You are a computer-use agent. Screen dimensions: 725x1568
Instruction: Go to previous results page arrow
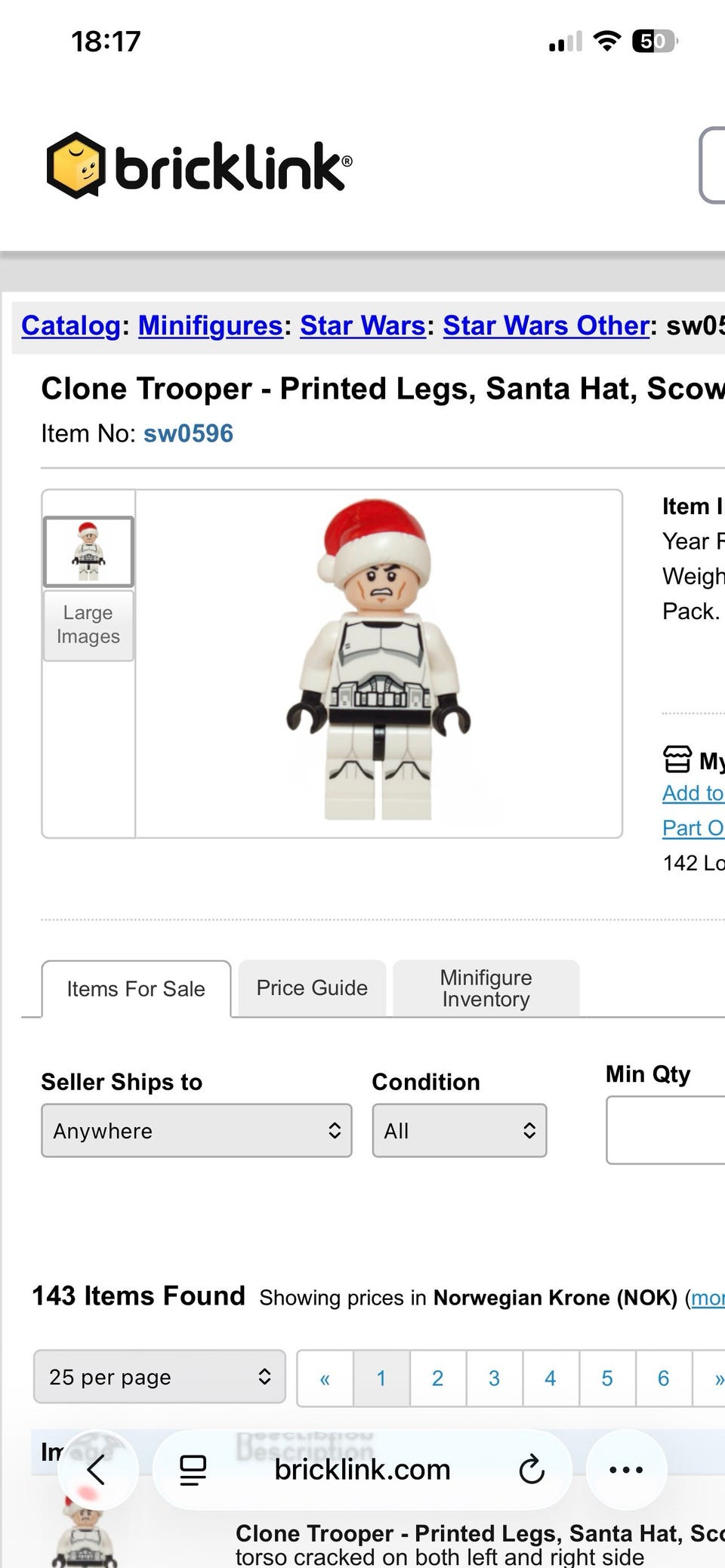point(325,1379)
